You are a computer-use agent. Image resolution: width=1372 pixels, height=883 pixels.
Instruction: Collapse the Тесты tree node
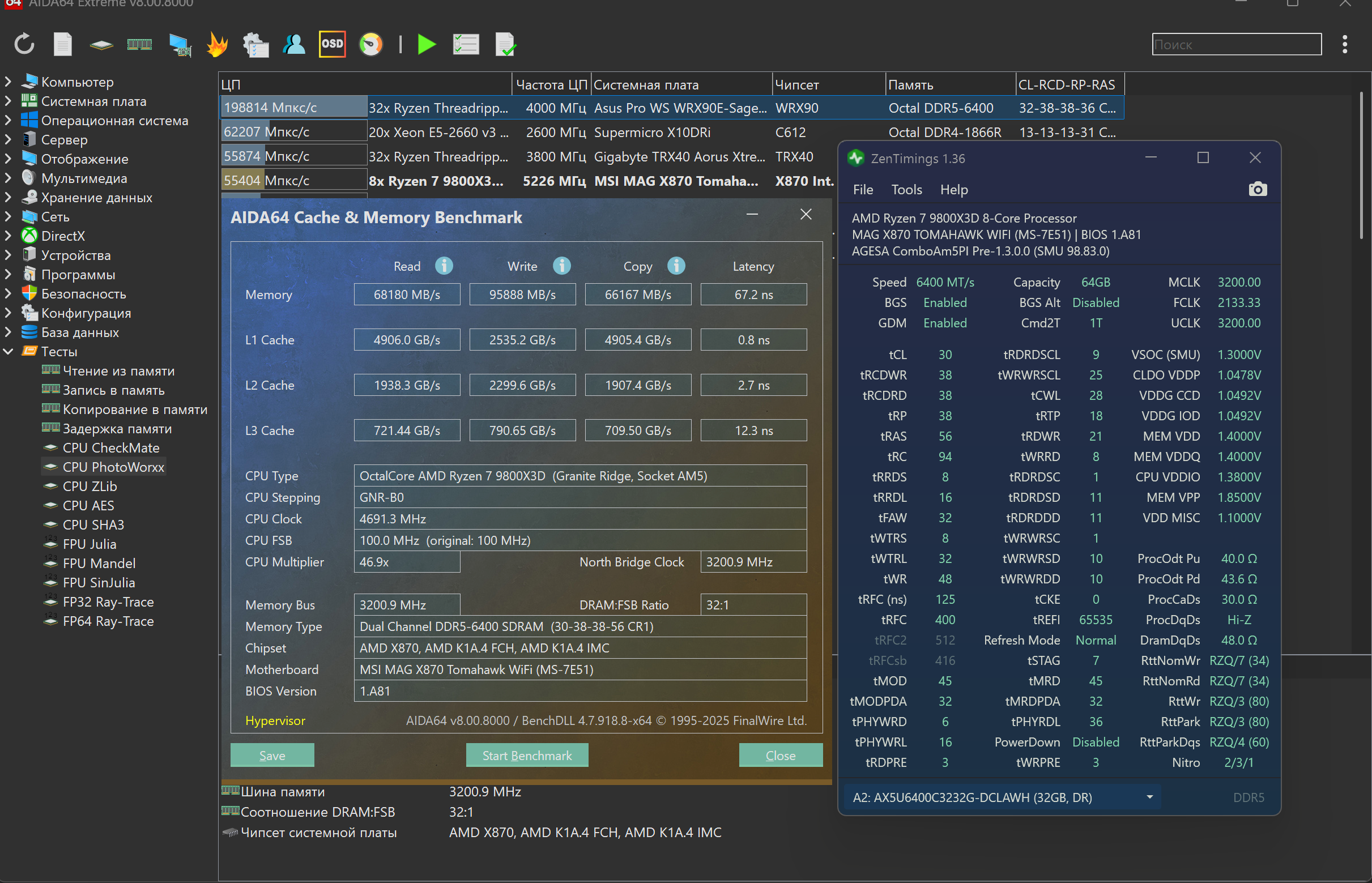click(x=8, y=352)
